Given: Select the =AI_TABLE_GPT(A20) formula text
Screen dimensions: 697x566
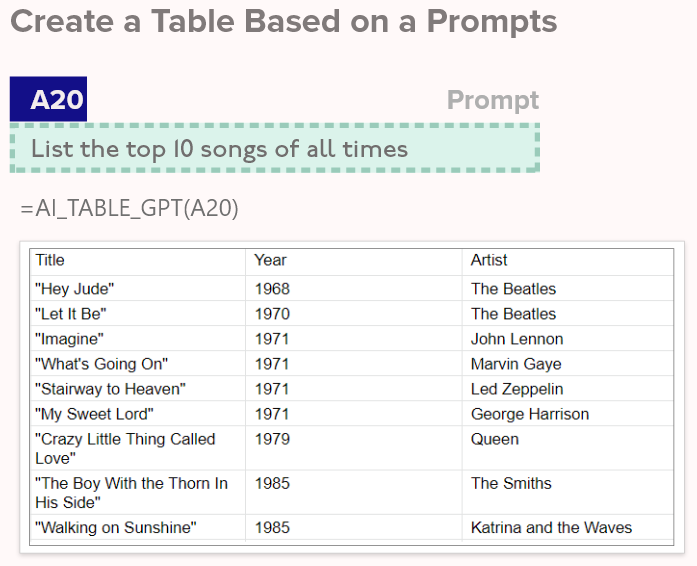Looking at the screenshot, I should pos(129,208).
